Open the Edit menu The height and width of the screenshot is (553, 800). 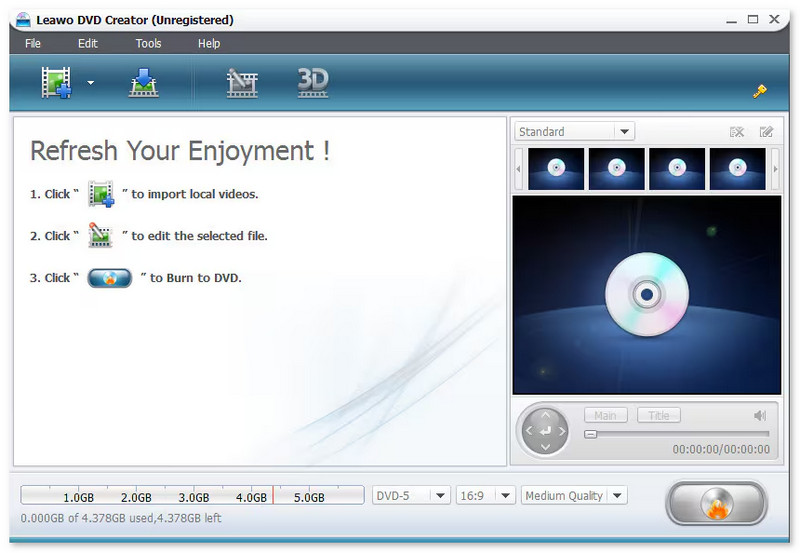pos(88,43)
